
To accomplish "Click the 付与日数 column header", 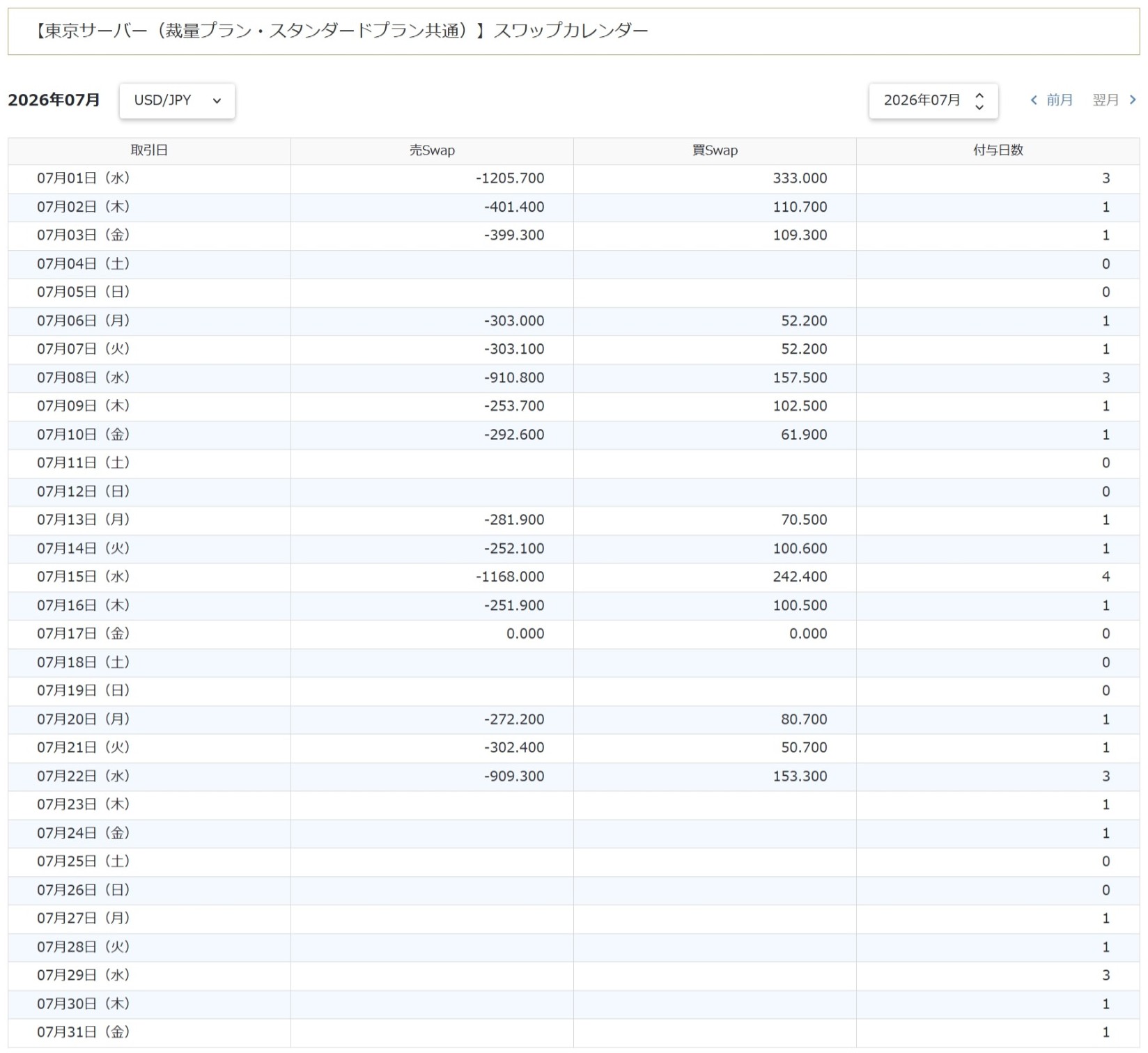I will pos(998,150).
